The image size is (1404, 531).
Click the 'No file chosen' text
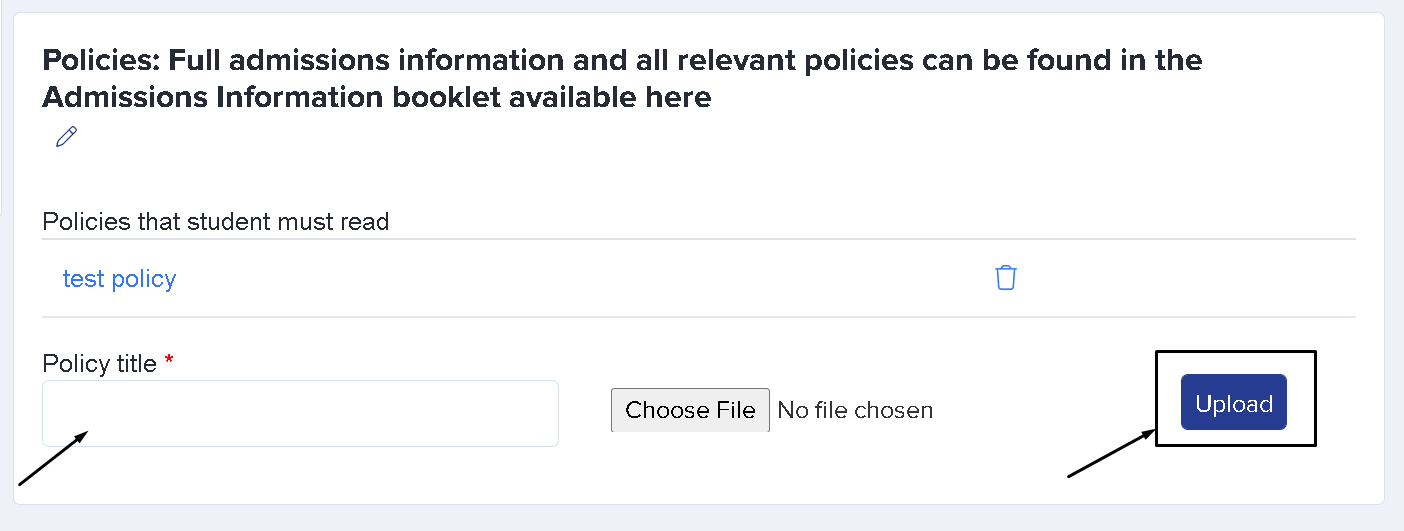855,410
